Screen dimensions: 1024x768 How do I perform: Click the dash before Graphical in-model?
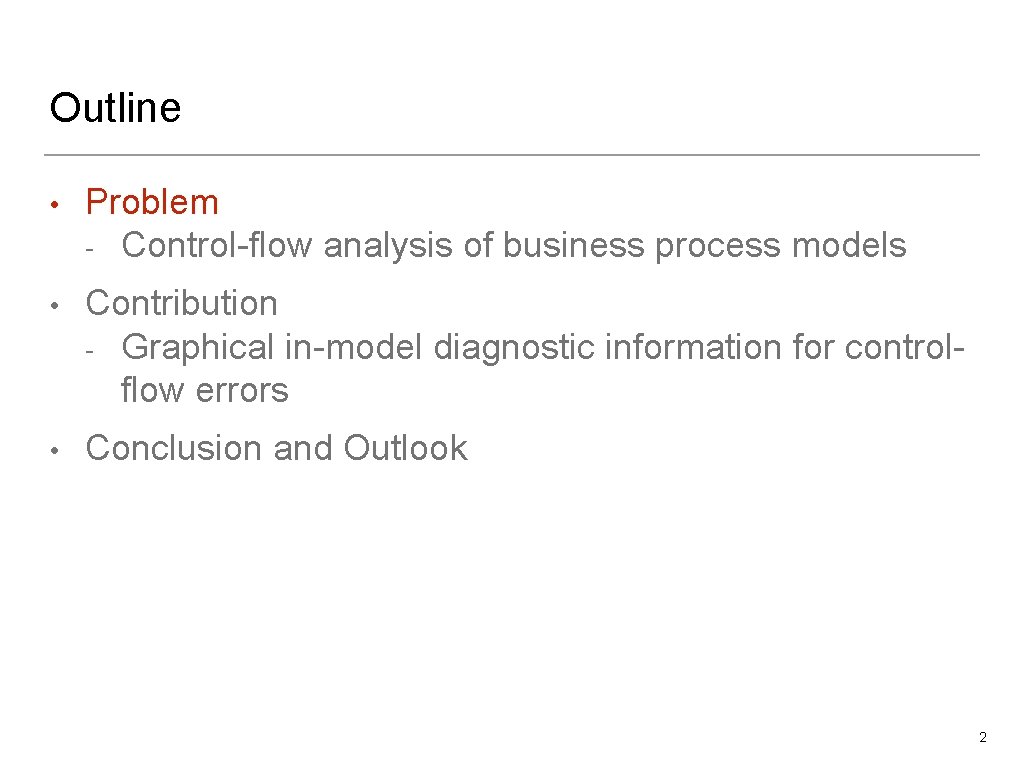[89, 351]
